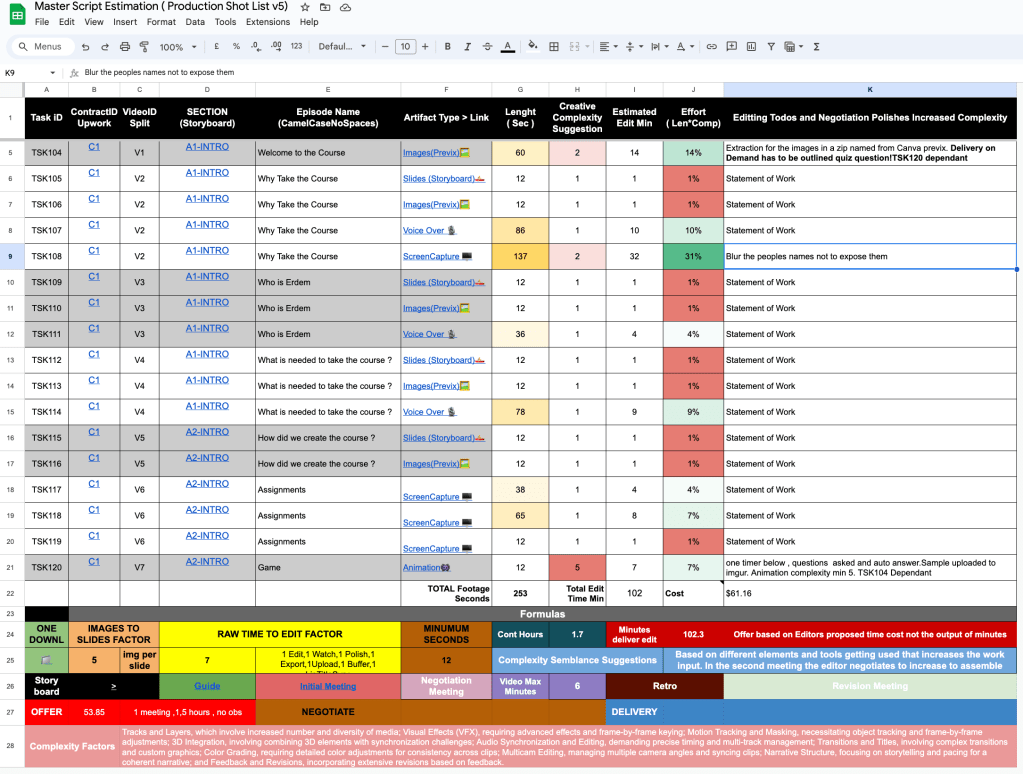Open text wrapping dropdown
Viewport: 1023px width, 774px height.
coord(660,46)
